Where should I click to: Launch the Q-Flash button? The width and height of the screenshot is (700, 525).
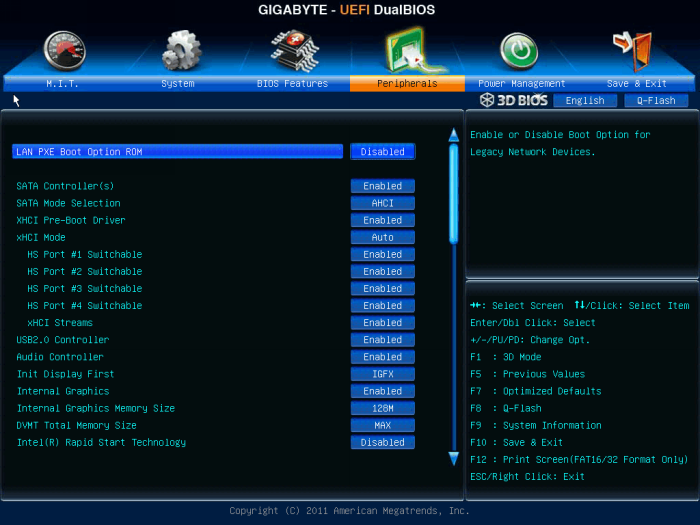tap(656, 101)
